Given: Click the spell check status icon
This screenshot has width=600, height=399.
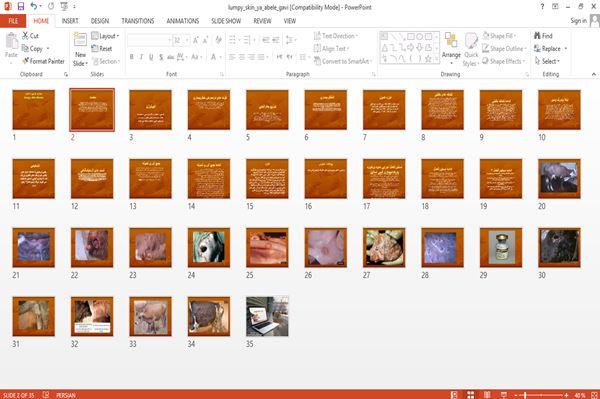Looking at the screenshot, I should [46, 395].
